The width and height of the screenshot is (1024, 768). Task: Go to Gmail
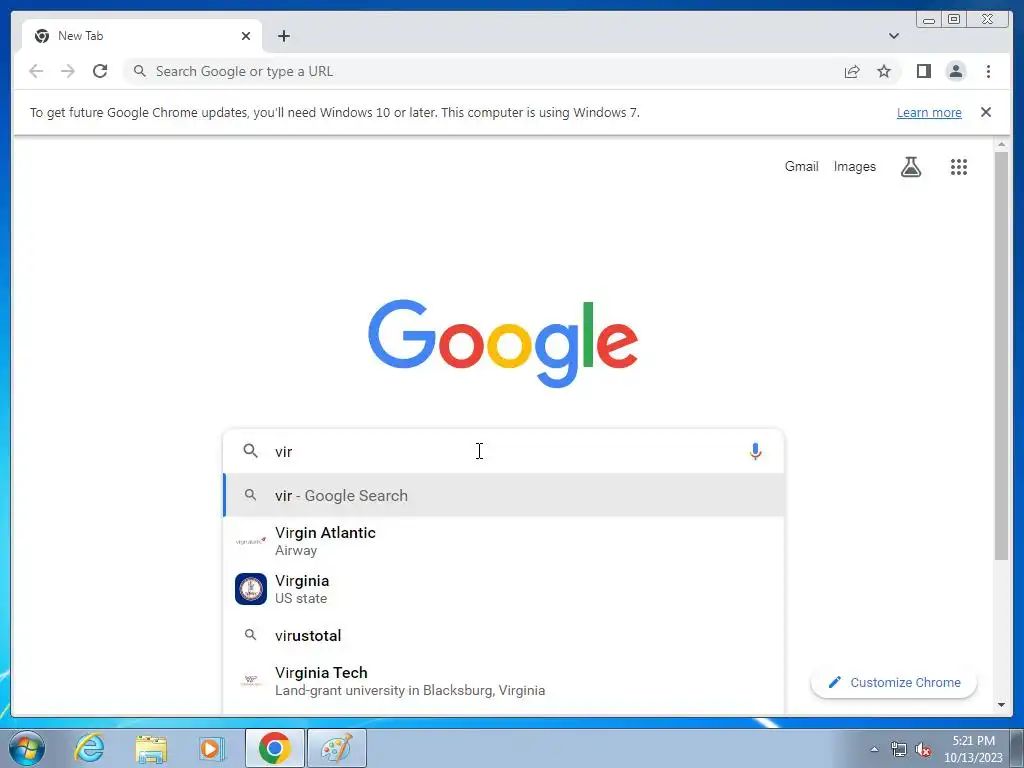[801, 167]
